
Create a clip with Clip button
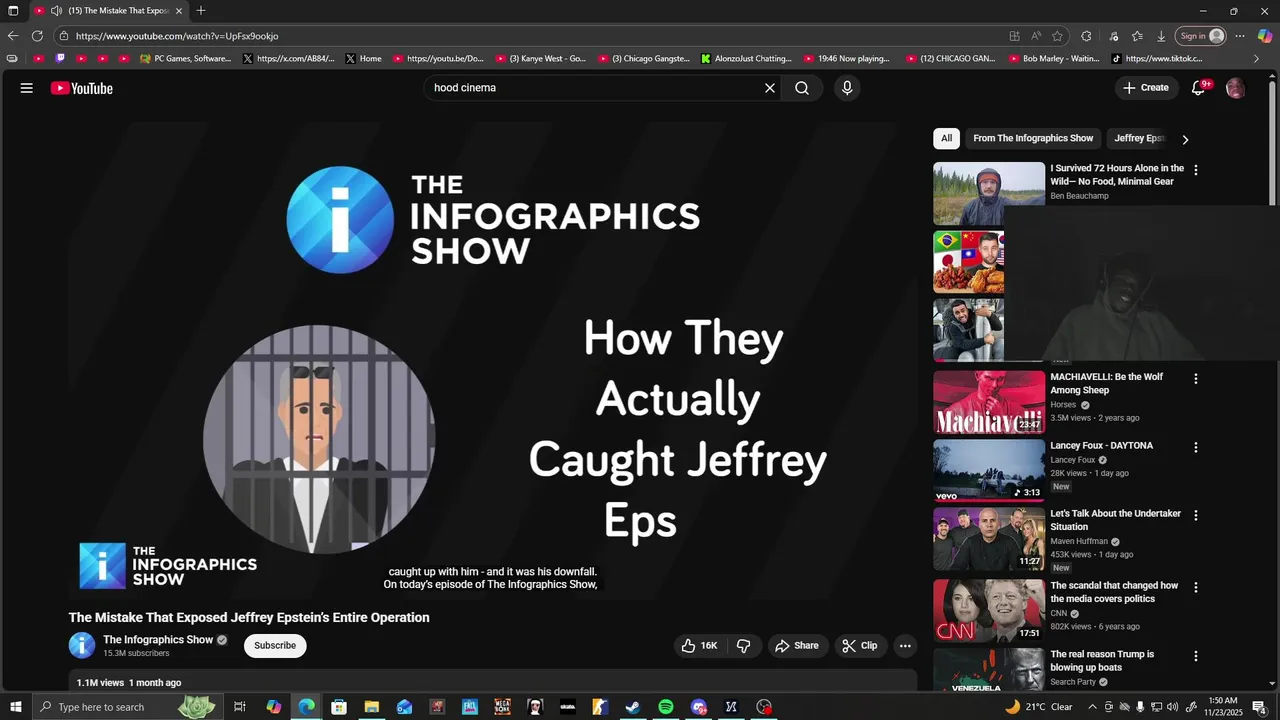coord(860,646)
